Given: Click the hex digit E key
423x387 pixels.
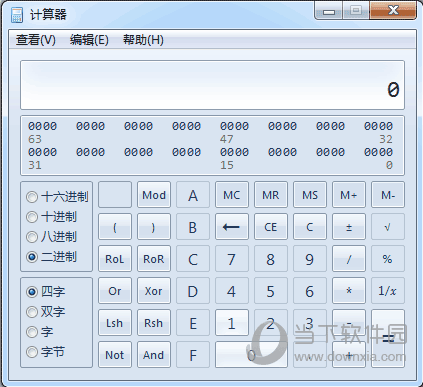Looking at the screenshot, I should [x=193, y=323].
